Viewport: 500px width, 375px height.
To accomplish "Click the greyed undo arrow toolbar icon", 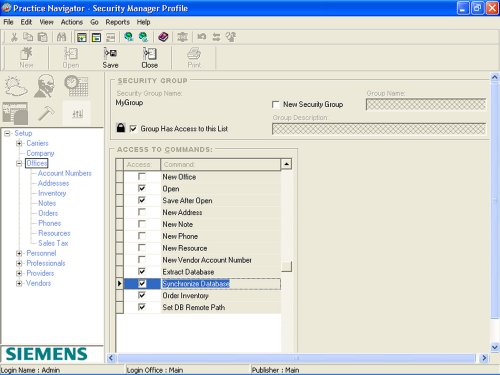I will [x=201, y=37].
